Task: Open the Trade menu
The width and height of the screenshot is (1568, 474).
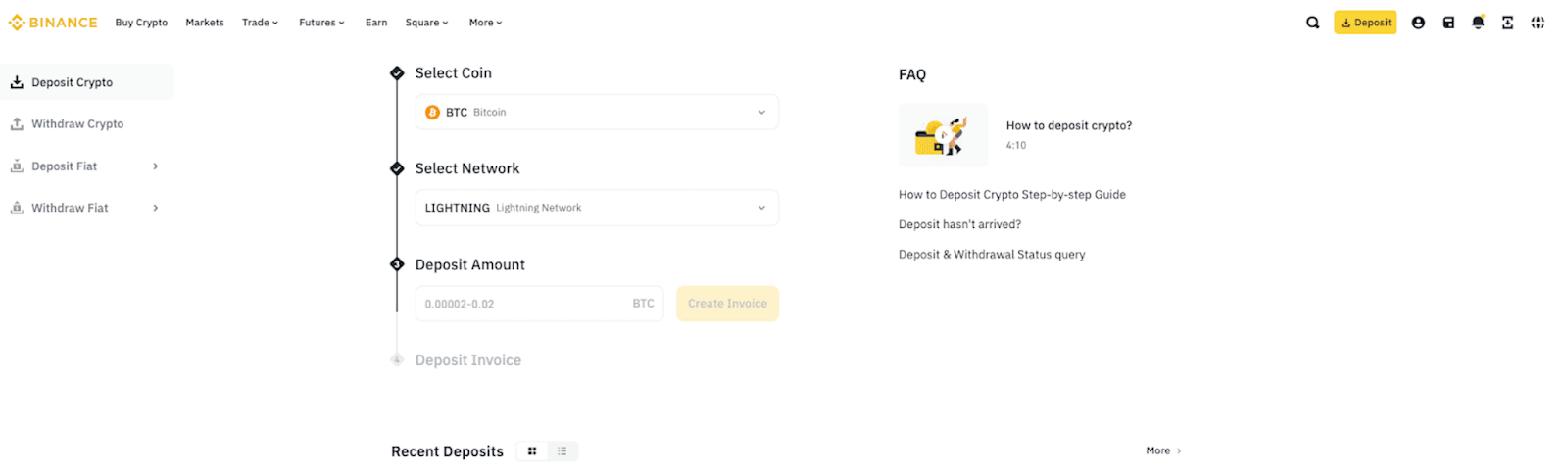Action: point(260,23)
